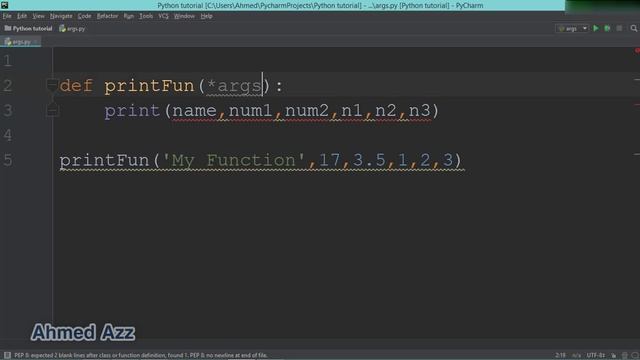Click the print call on line 3
The height and width of the screenshot is (360, 640).
[x=132, y=111]
